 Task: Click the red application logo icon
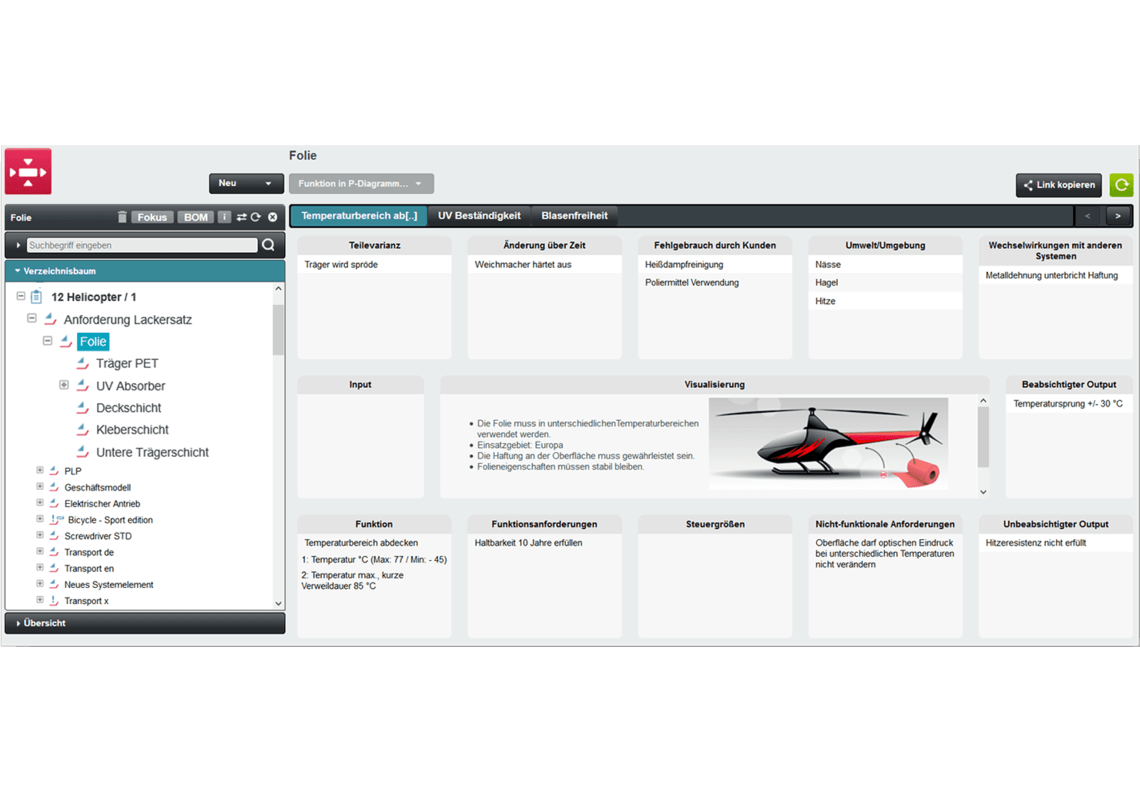(x=28, y=172)
